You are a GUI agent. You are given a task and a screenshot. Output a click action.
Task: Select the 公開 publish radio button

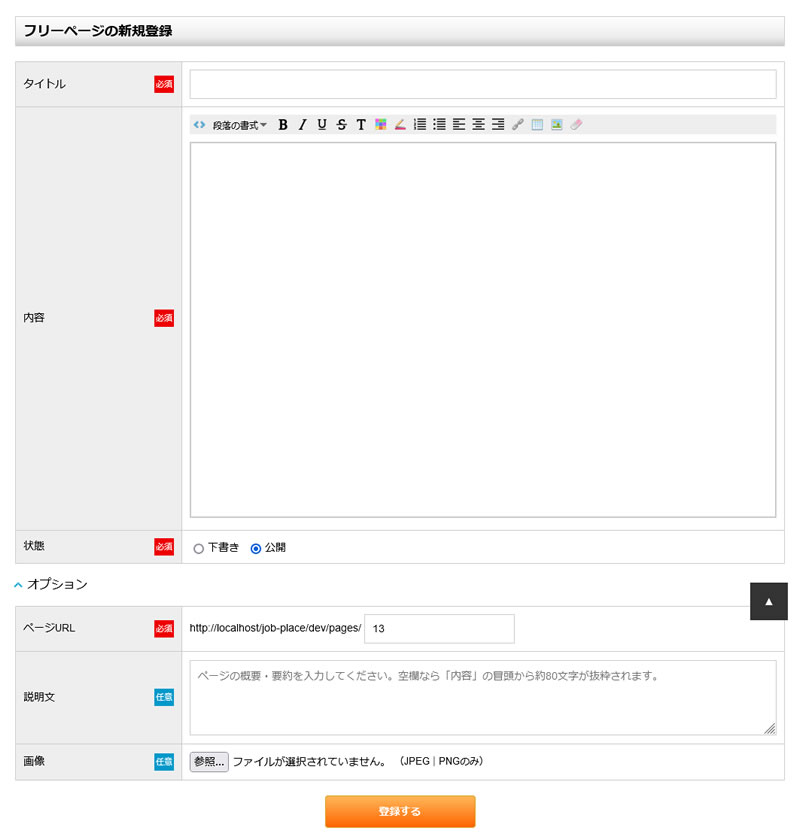(x=256, y=548)
